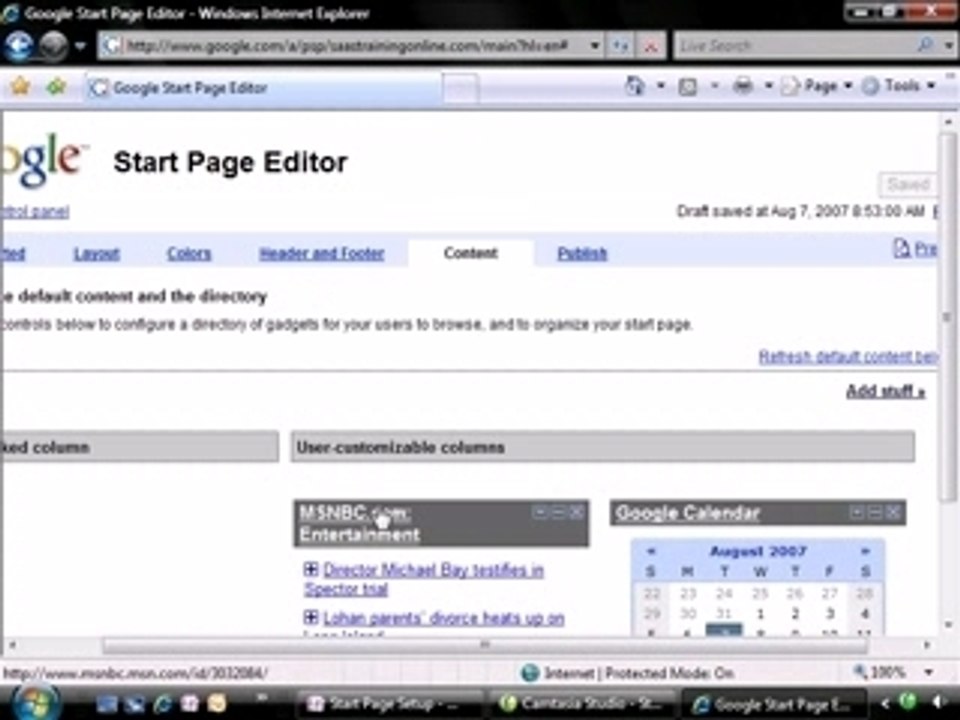Click the control panel link

pos(35,212)
